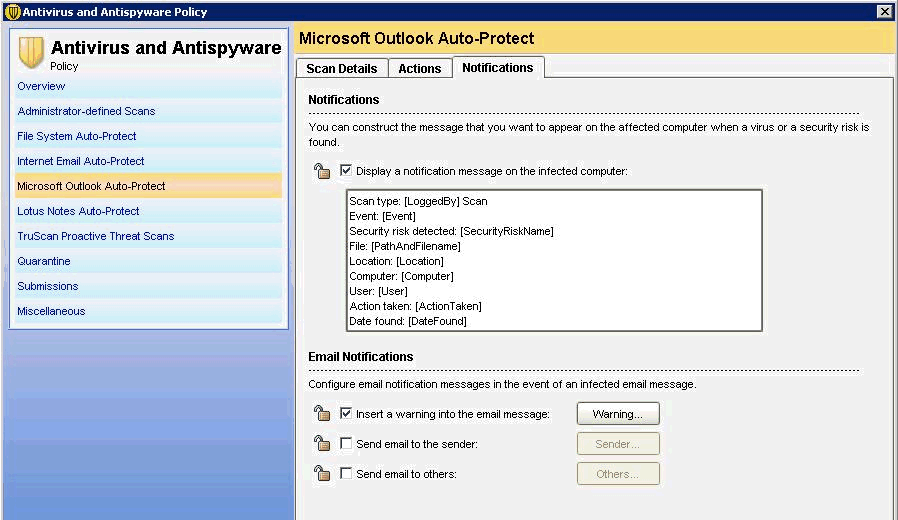Open Administrator-defined Scans settings
The width and height of the screenshot is (898, 520).
(86, 111)
